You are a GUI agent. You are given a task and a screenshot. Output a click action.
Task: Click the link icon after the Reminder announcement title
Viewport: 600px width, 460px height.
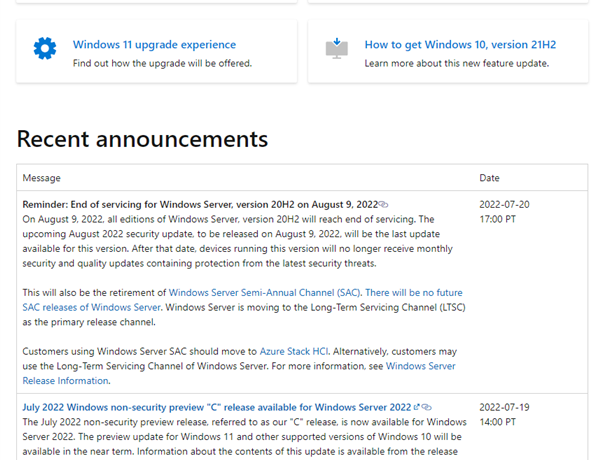[384, 204]
